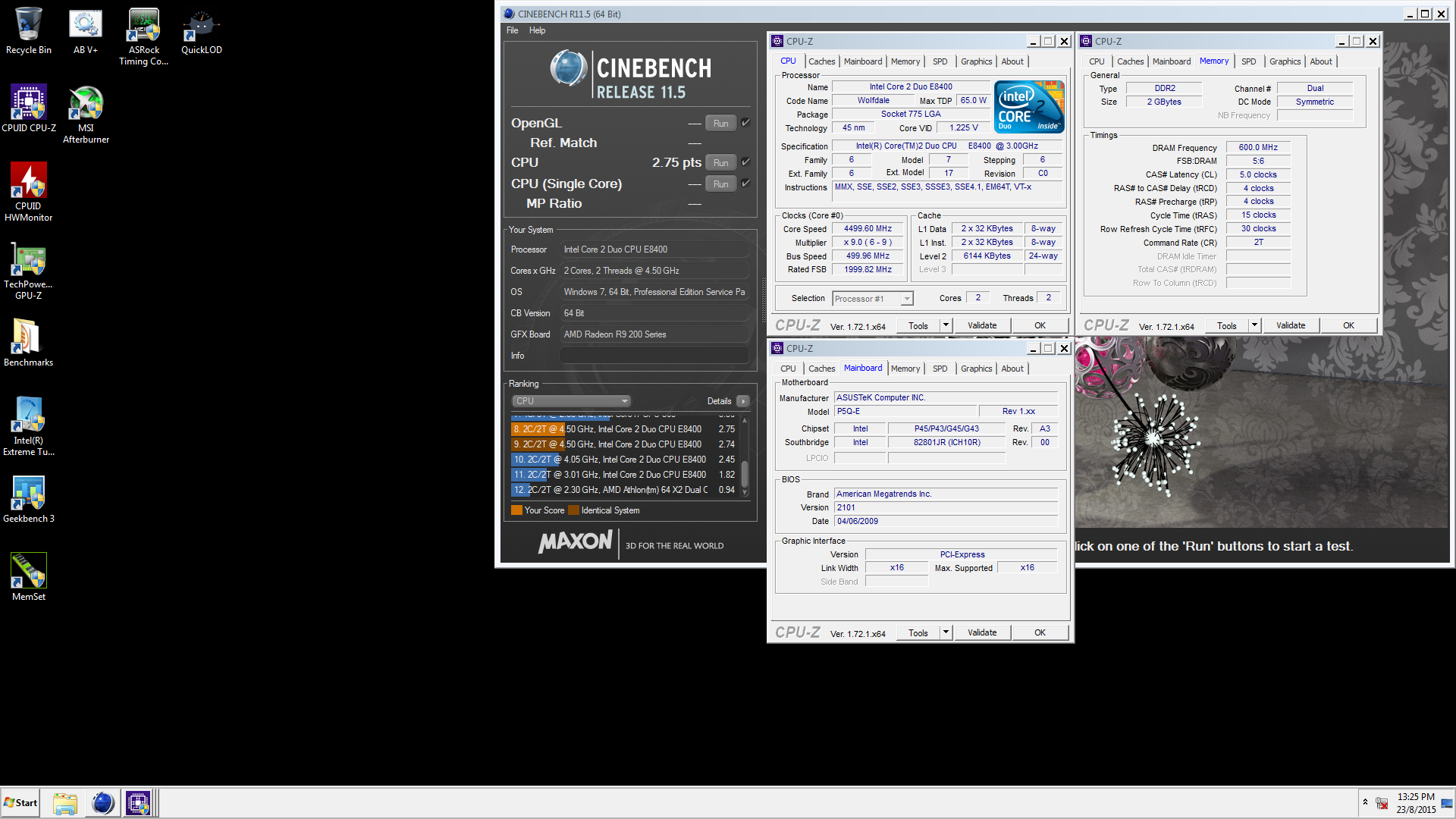Click Tools button in CPU-Z CPU window
This screenshot has height=819, width=1456.
918,325
